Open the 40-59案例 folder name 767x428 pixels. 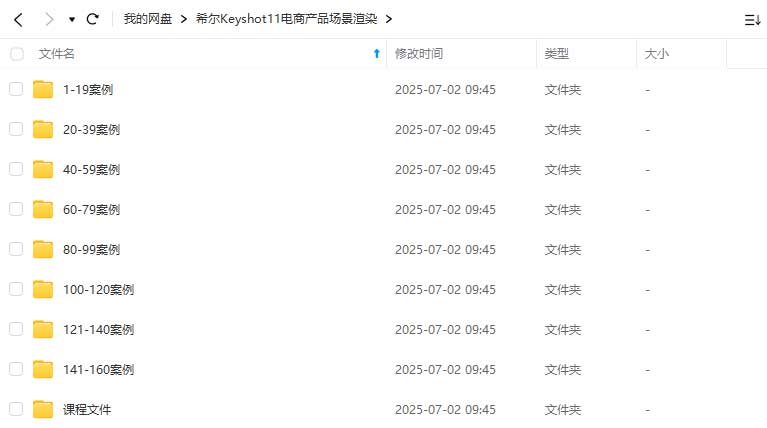[91, 170]
